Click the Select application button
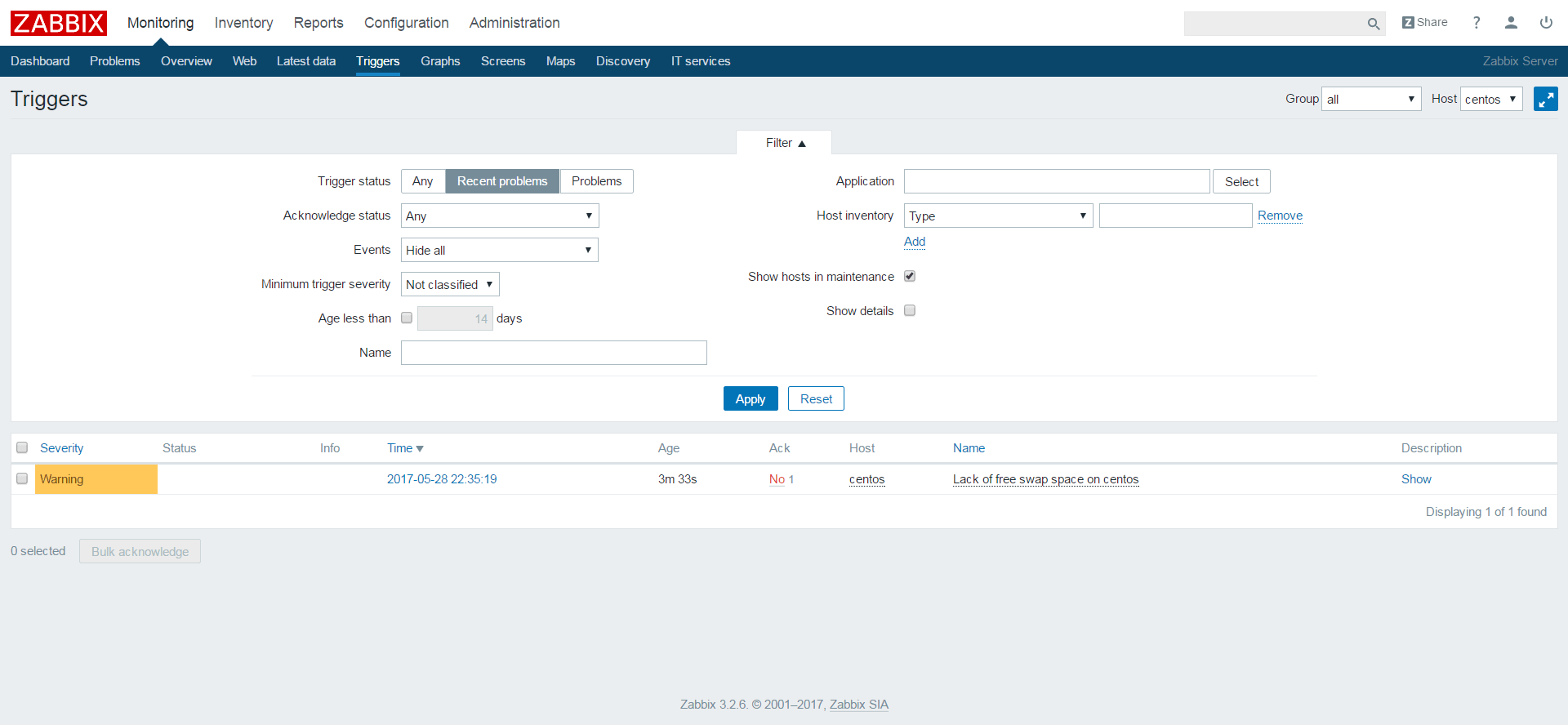Viewport: 1568px width, 725px height. [x=1241, y=181]
